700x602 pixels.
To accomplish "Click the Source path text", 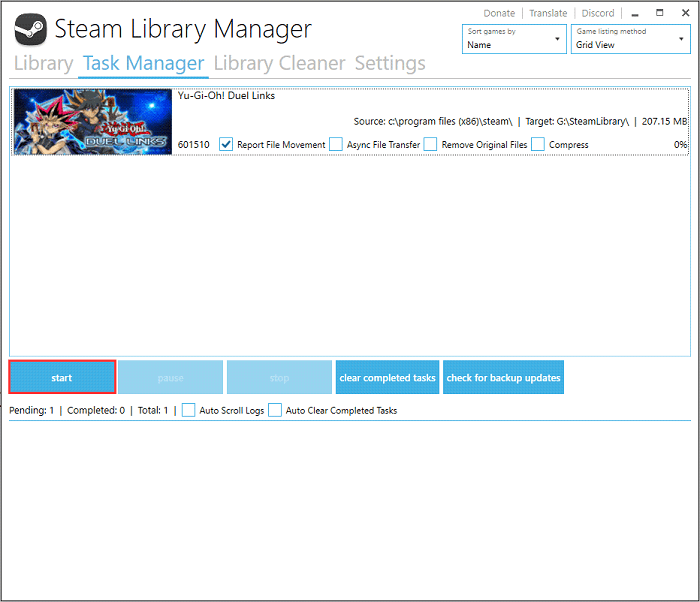I will coord(433,121).
